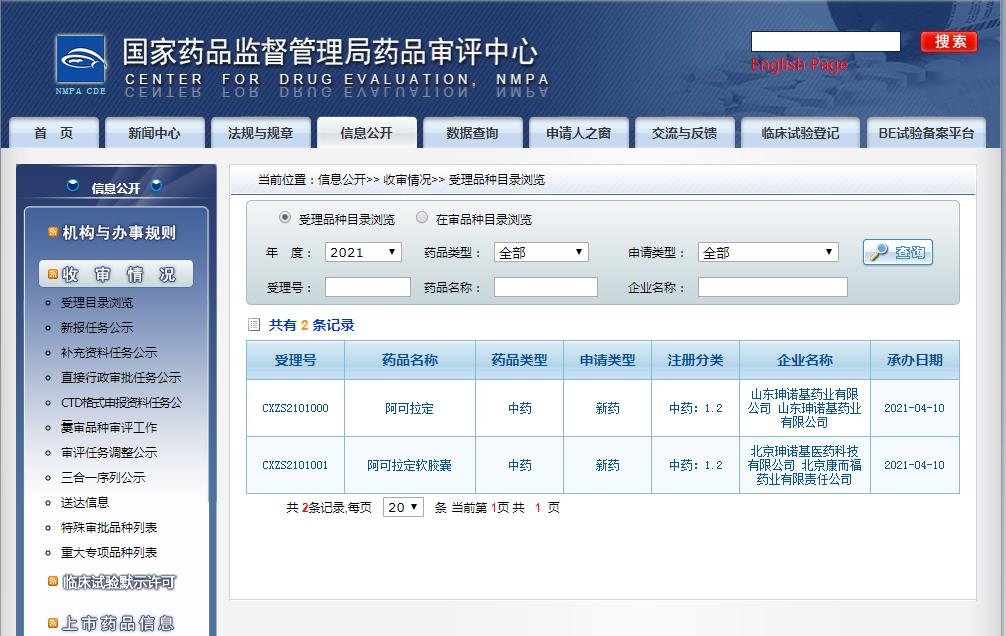The height and width of the screenshot is (636, 1006).
Task: Click the blue globe icon left of 信息公开
Action: click(73, 186)
